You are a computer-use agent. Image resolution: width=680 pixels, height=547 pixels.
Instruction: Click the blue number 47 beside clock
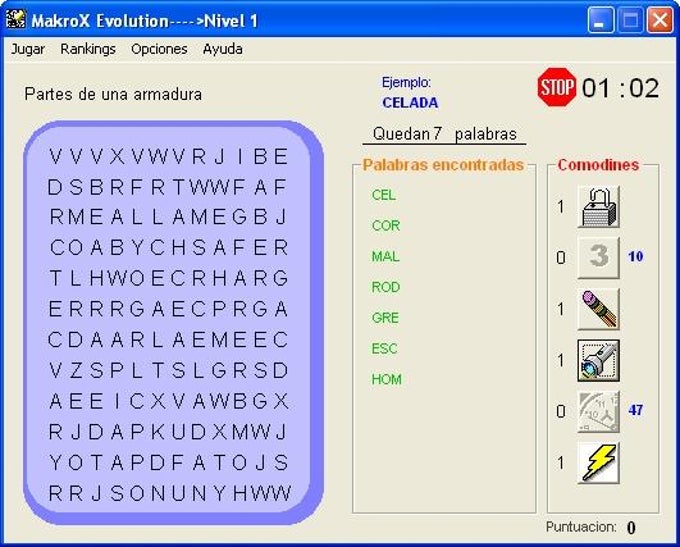pyautogui.click(x=635, y=410)
